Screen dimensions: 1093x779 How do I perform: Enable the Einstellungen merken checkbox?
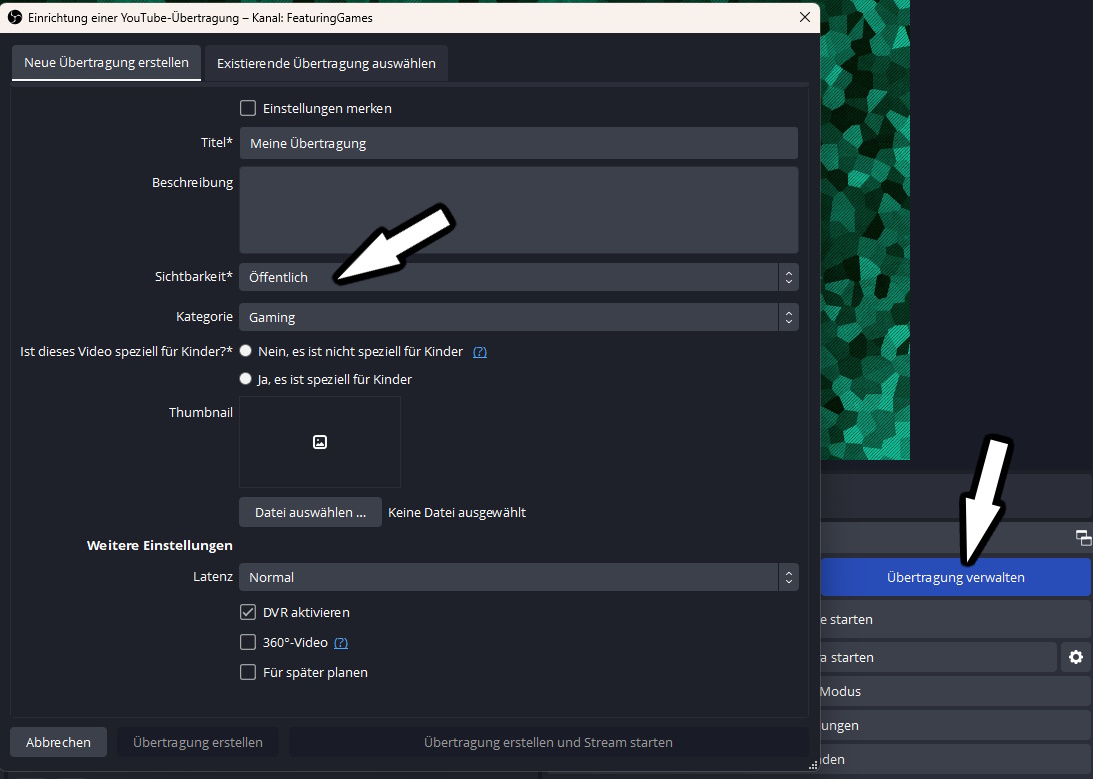point(248,108)
